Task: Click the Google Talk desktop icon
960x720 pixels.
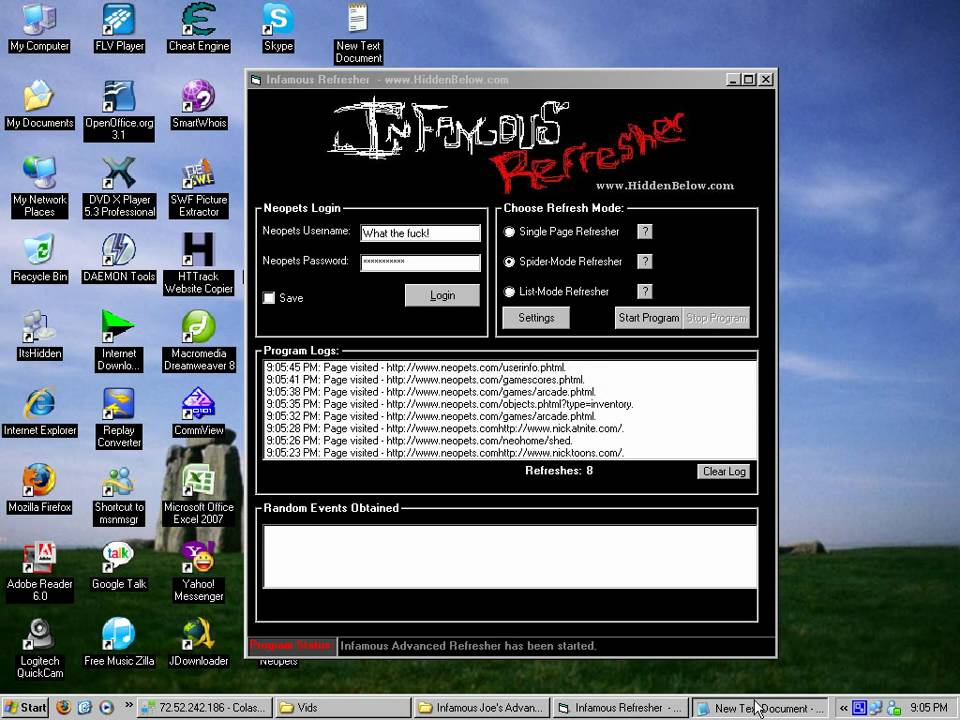Action: click(119, 566)
